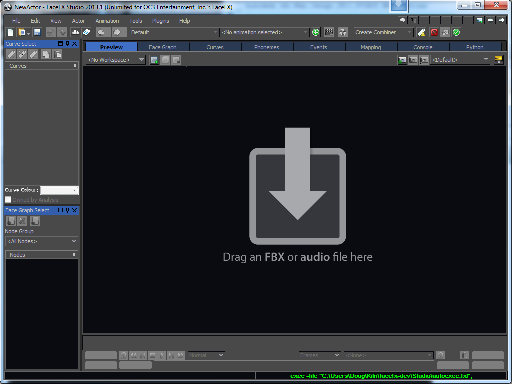Open the Default animation group dropdown
This screenshot has height=385, width=512.
pyautogui.click(x=174, y=32)
